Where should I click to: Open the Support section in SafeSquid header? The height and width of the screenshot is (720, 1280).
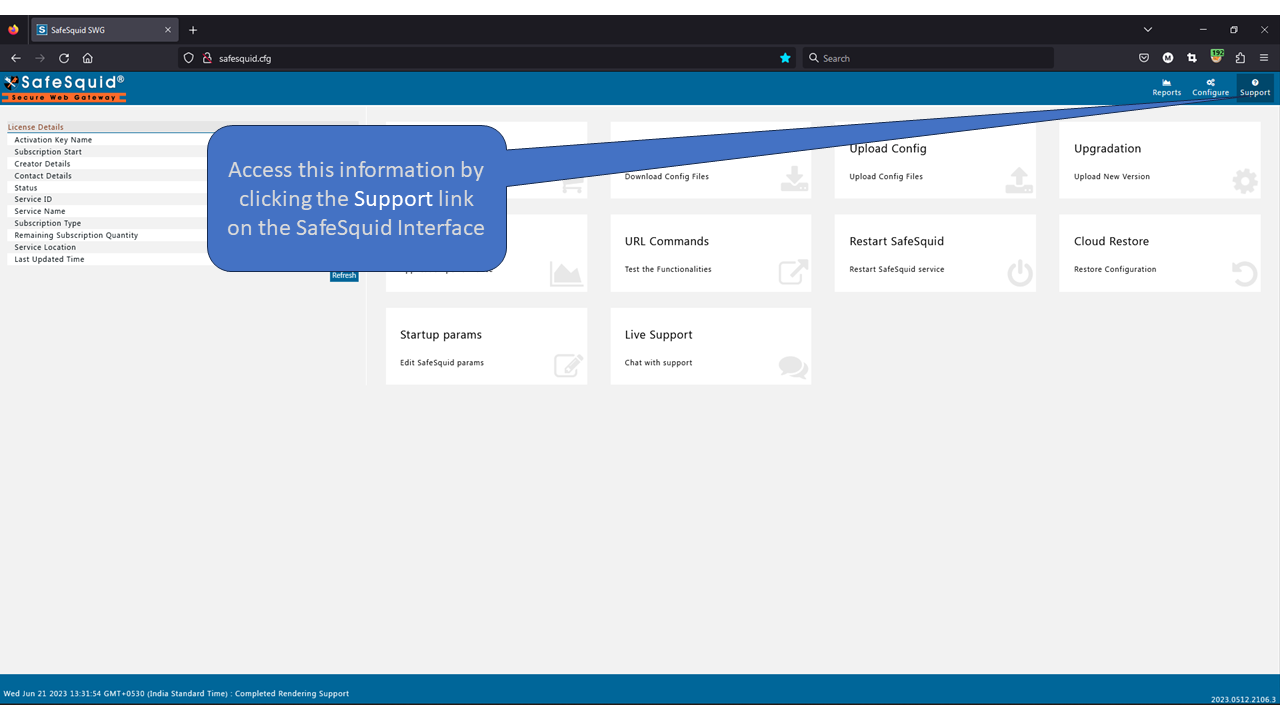1255,88
